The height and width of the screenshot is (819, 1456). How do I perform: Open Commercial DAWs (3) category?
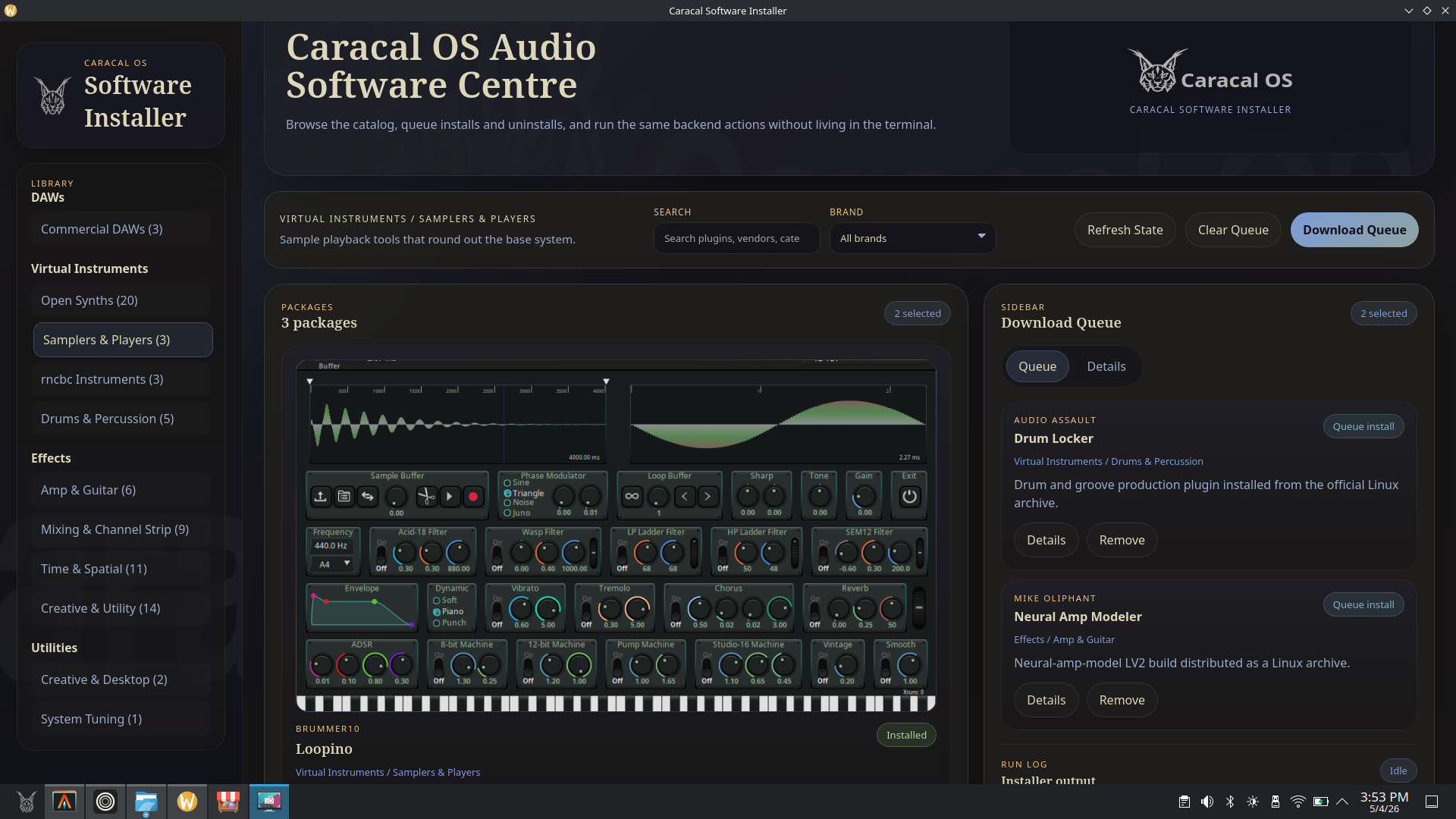click(x=121, y=229)
